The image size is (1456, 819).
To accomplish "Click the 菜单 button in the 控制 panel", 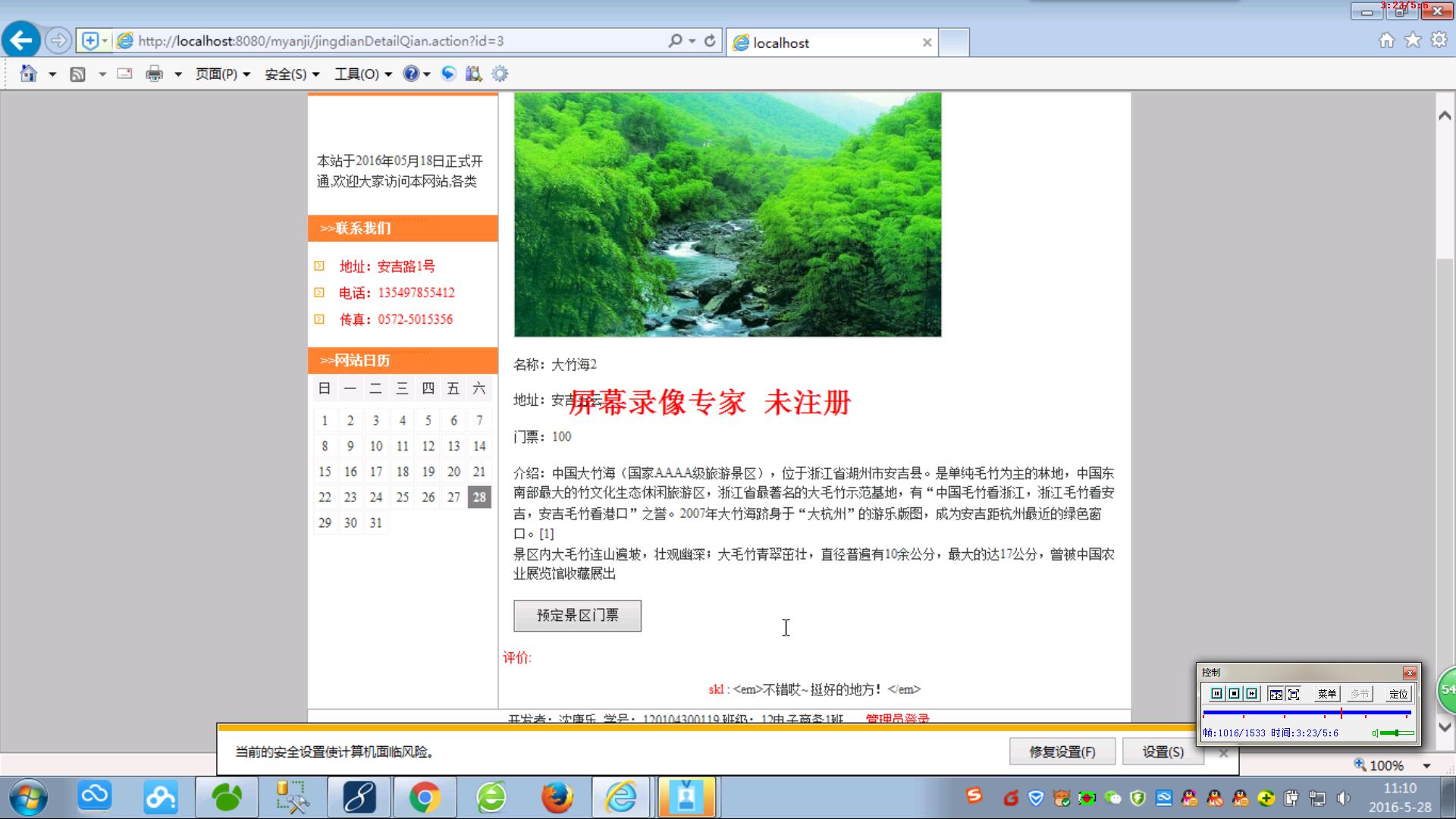I will 1326,694.
